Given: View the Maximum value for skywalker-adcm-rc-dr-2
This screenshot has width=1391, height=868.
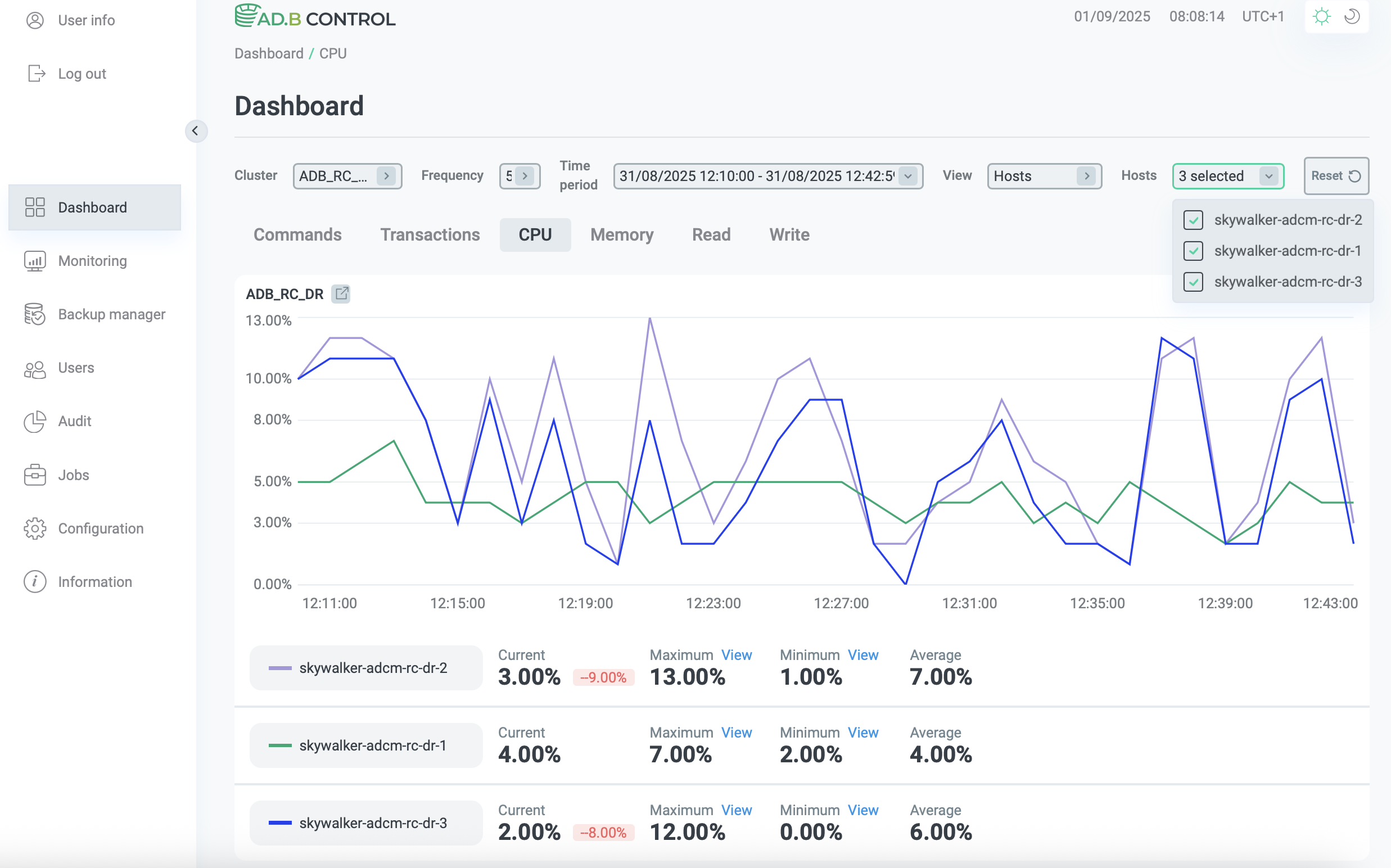Looking at the screenshot, I should tap(737, 655).
